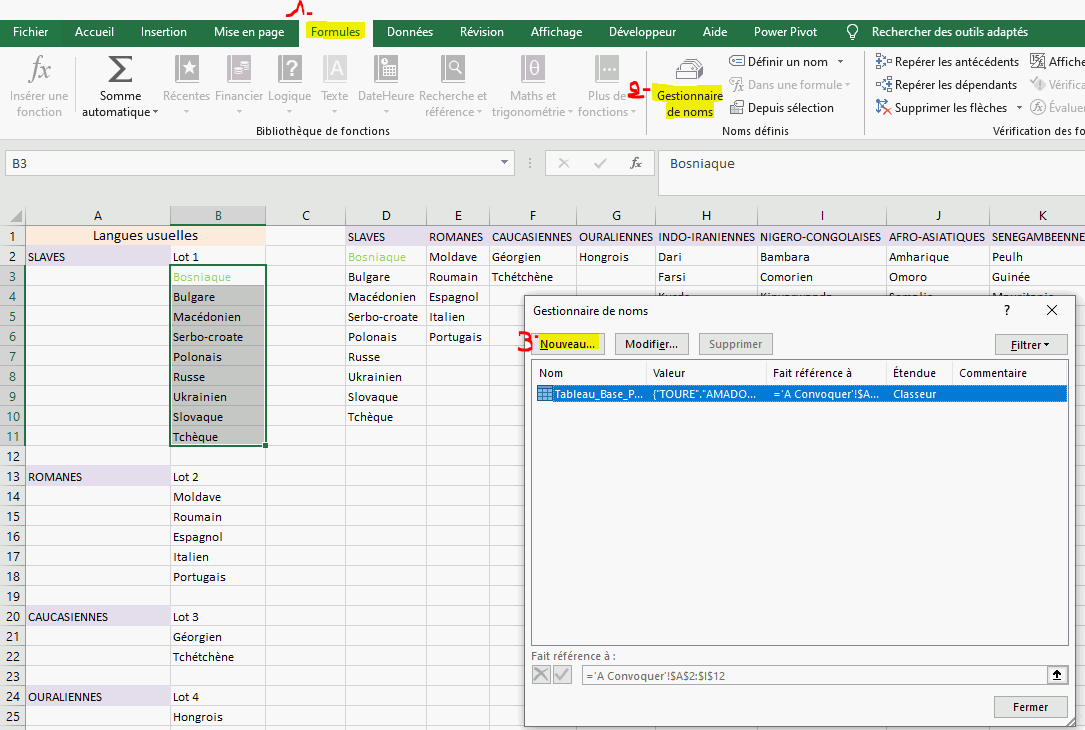
Task: Click the Fermer button
Action: (x=1030, y=707)
